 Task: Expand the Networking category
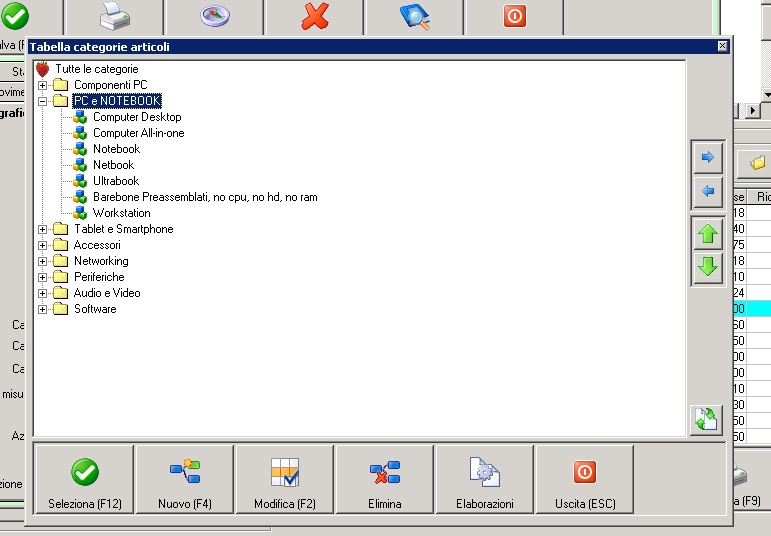tap(43, 261)
